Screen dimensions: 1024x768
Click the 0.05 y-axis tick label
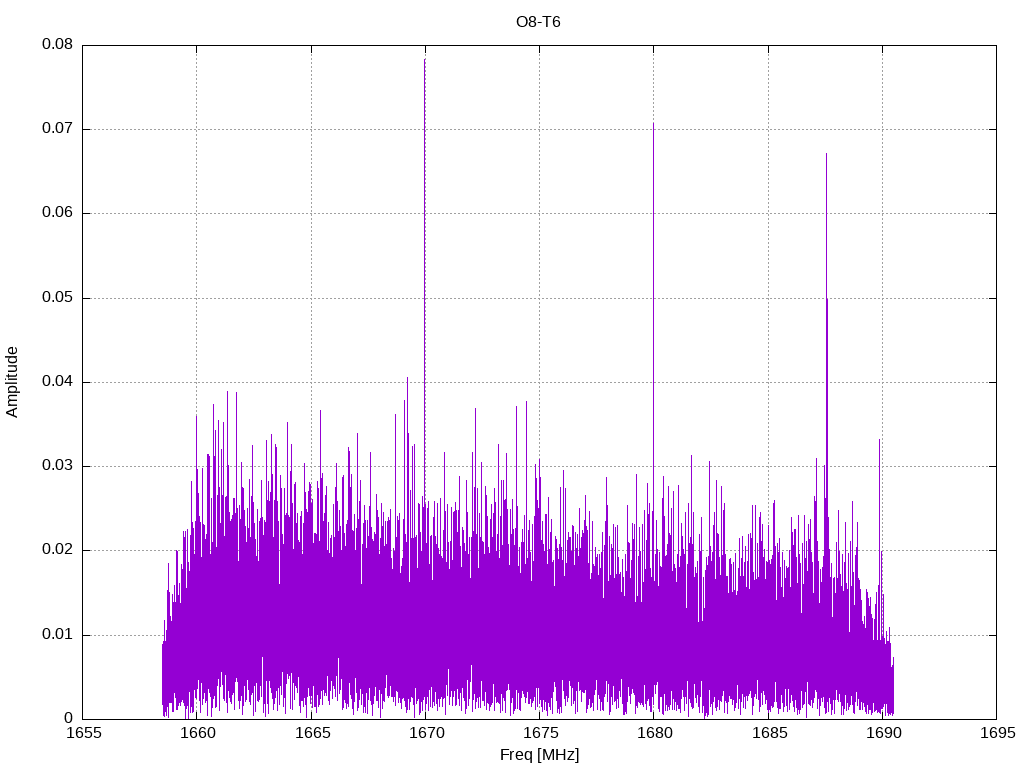coord(57,298)
